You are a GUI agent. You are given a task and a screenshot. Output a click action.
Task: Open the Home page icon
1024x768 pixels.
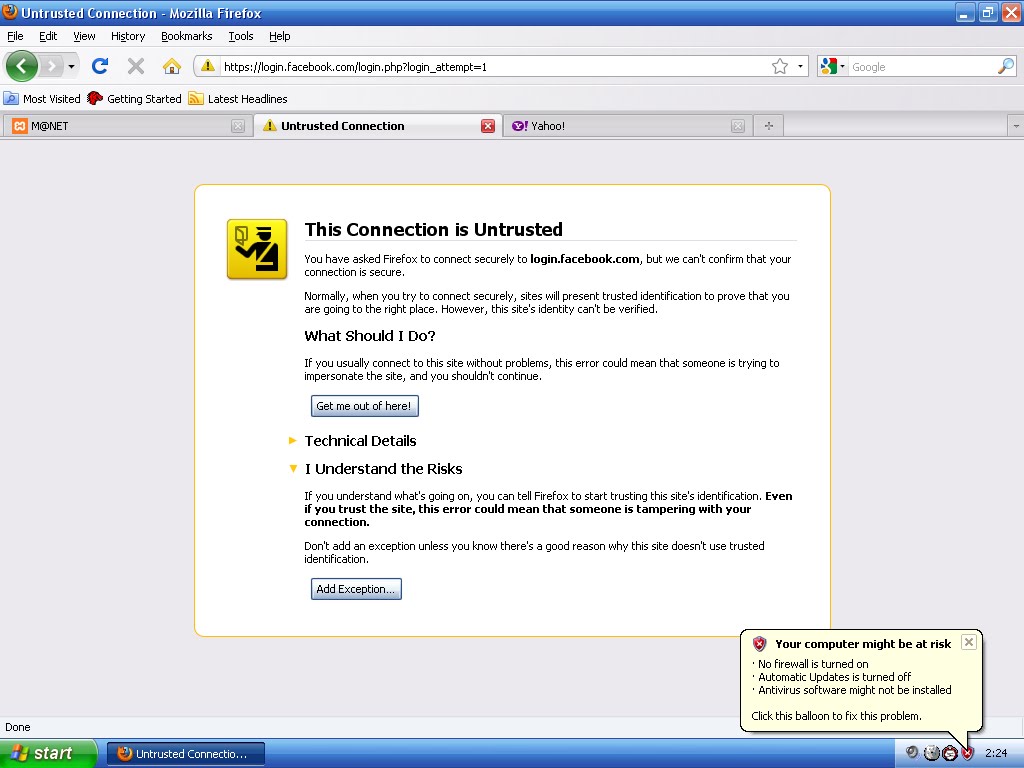[x=170, y=66]
